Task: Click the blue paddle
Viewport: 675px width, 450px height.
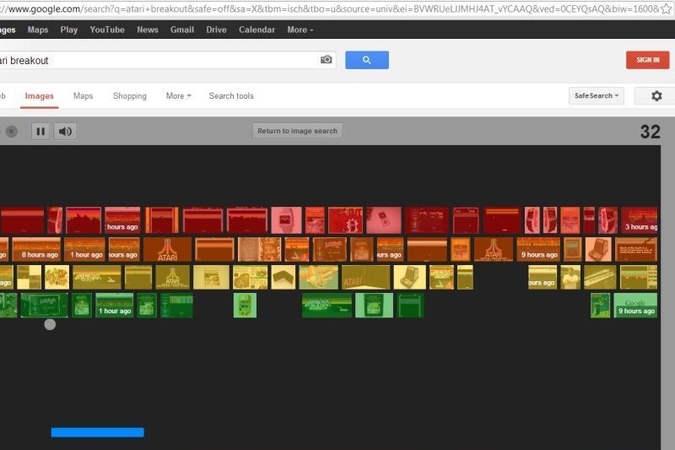Action: point(98,432)
